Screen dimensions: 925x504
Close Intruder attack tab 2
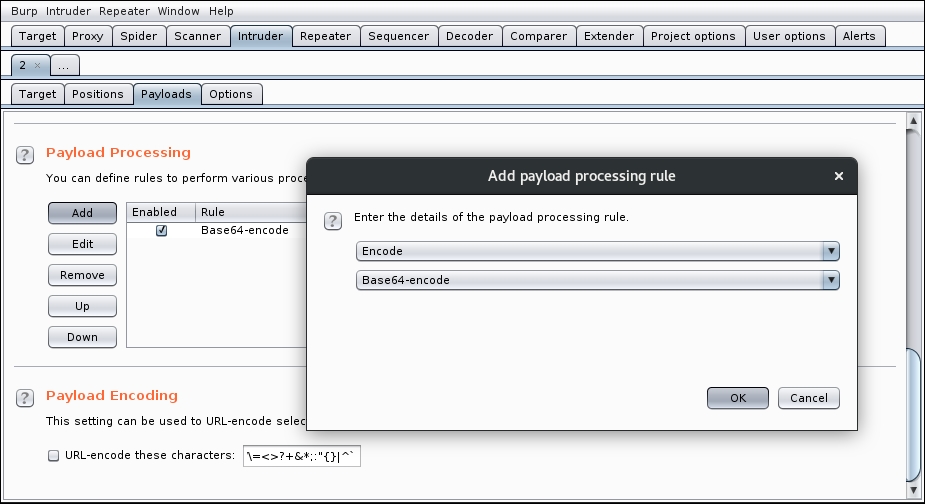click(x=37, y=66)
